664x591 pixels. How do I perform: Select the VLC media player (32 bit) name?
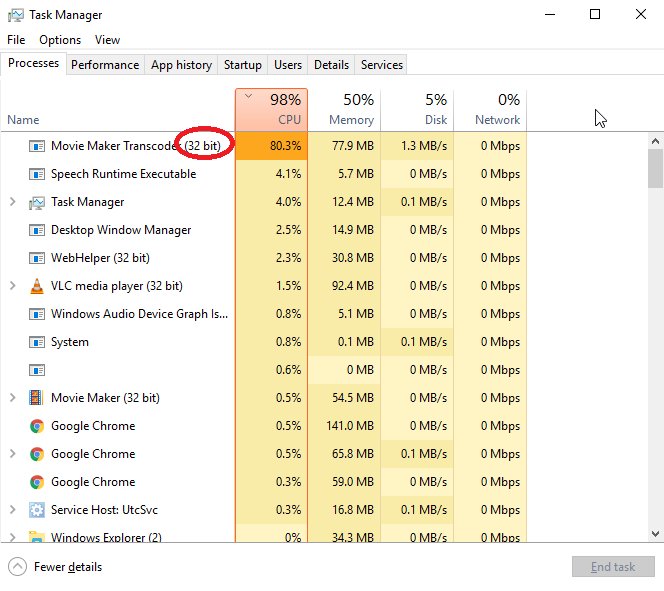point(116,286)
